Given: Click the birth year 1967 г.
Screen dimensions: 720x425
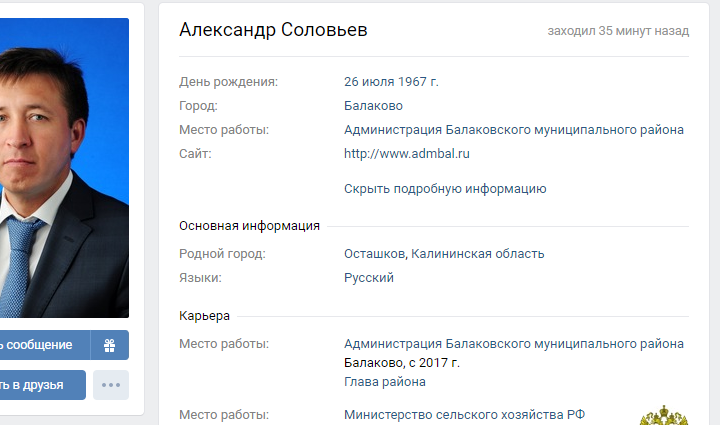Looking at the screenshot, I should tap(418, 82).
